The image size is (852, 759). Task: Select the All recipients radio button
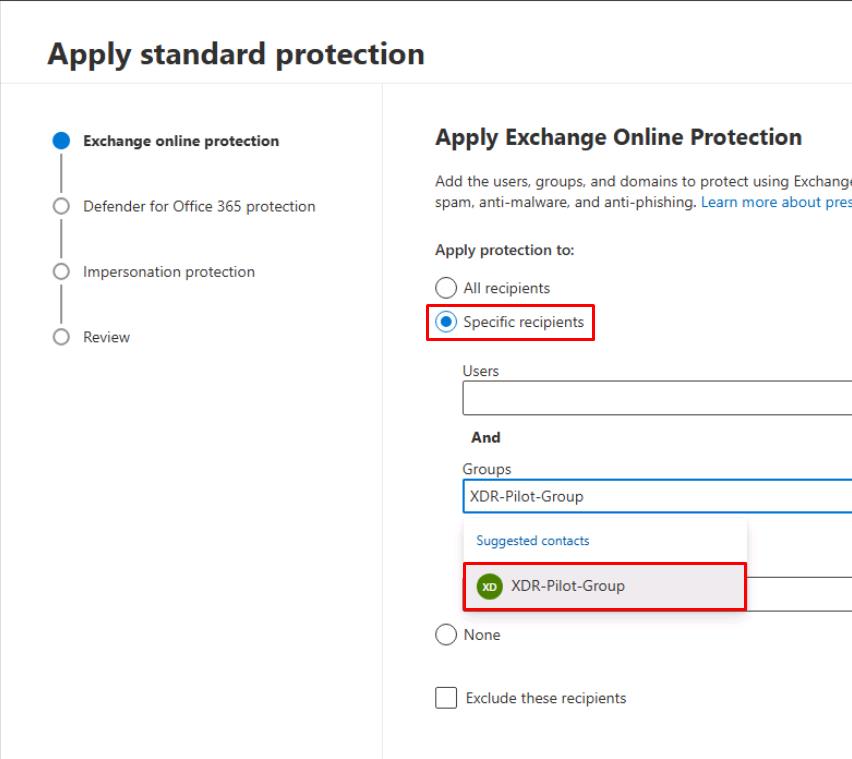pyautogui.click(x=446, y=288)
